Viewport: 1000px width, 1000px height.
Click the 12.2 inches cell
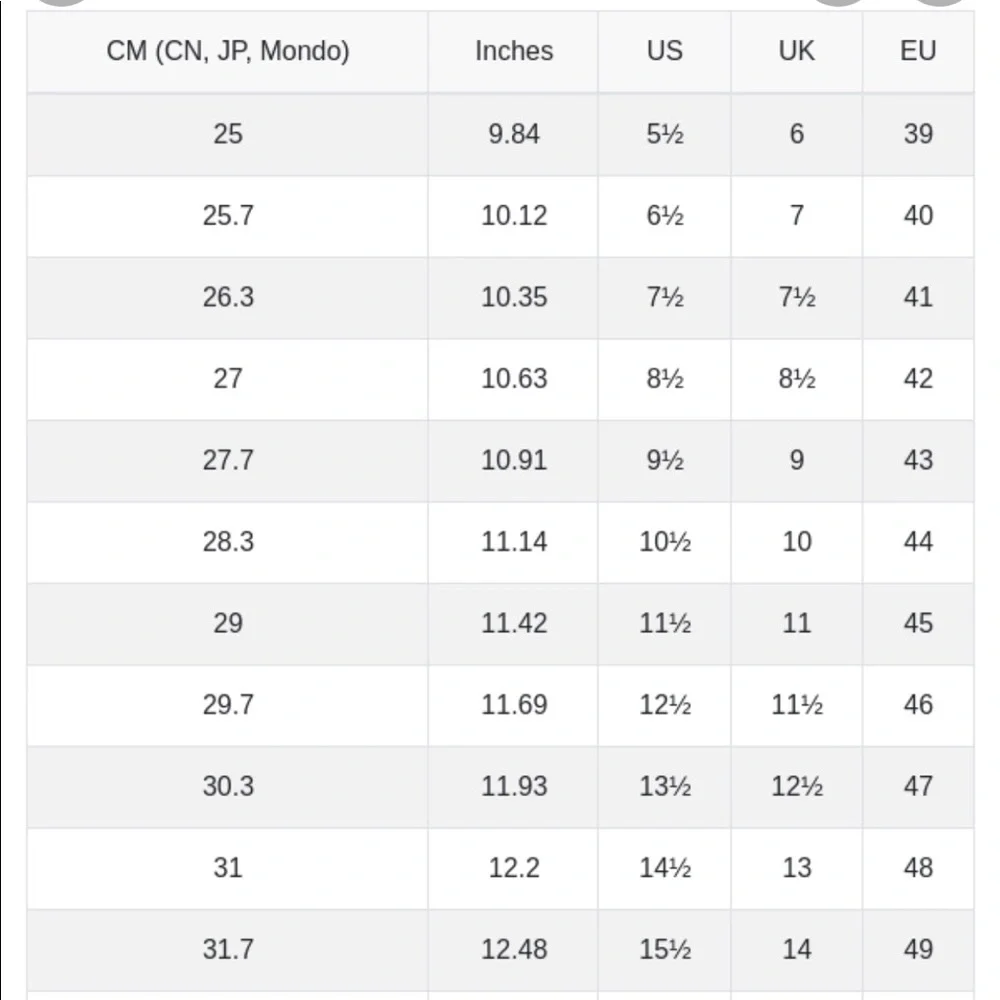[514, 868]
